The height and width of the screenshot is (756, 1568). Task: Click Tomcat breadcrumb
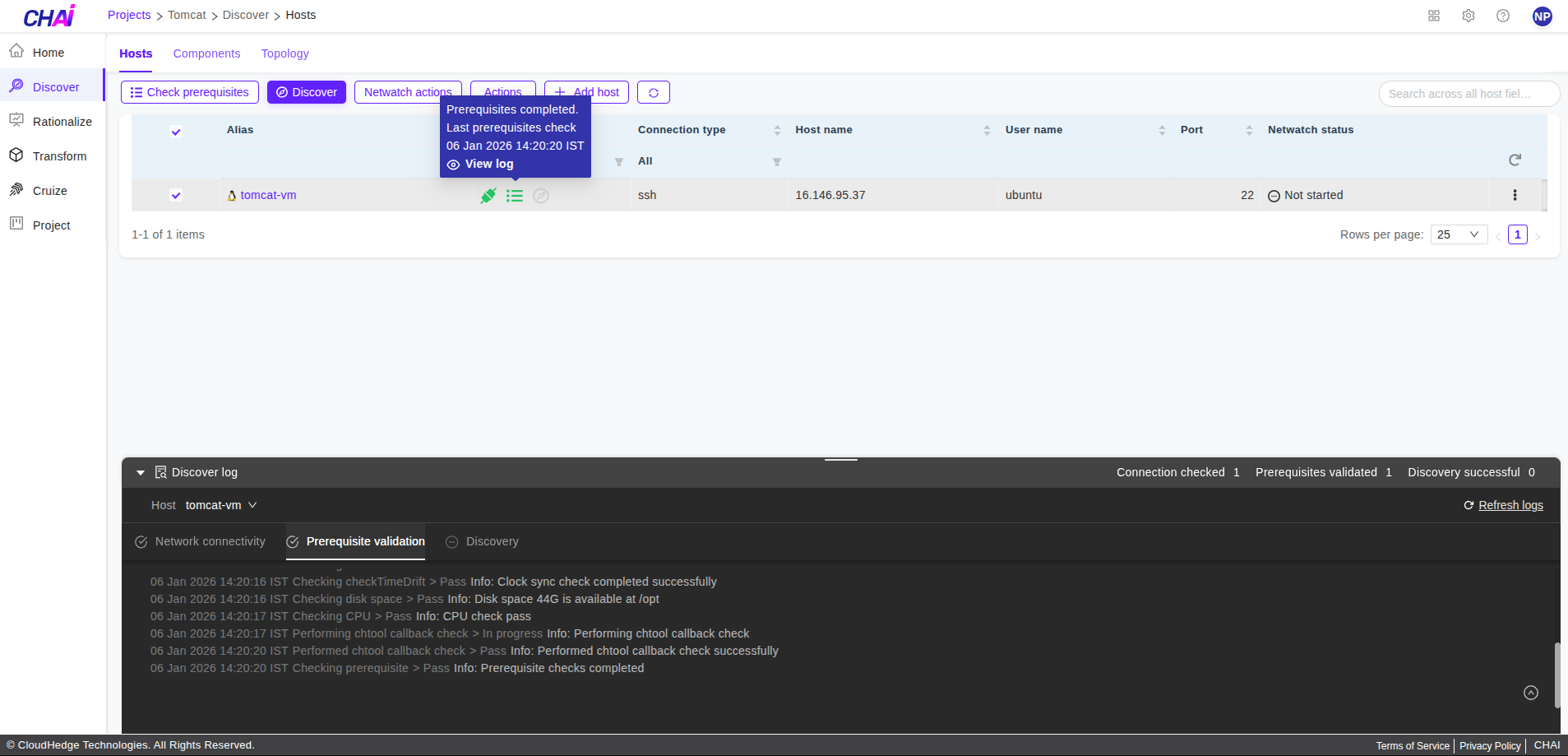pyautogui.click(x=187, y=15)
